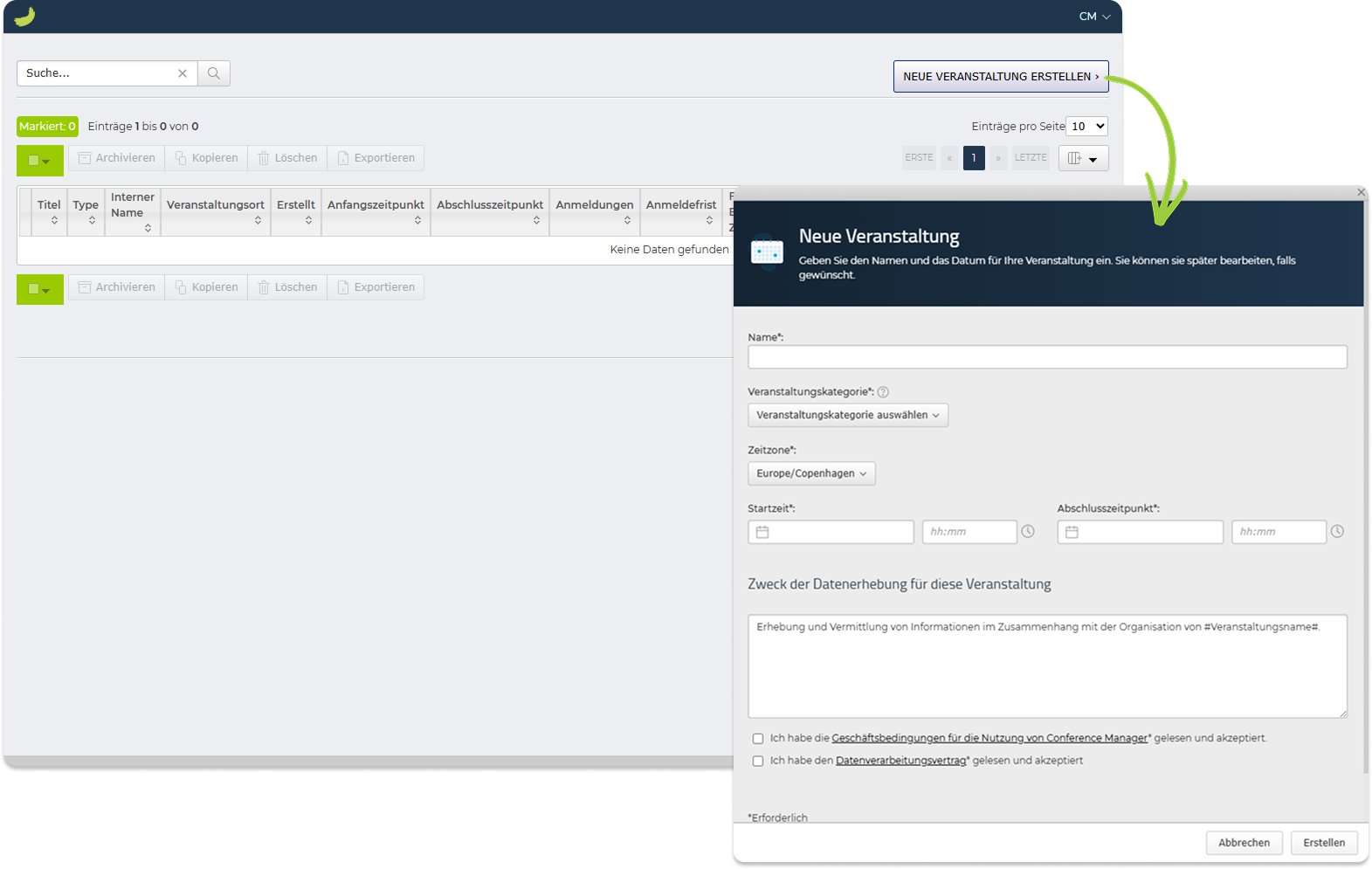The width and height of the screenshot is (1372, 869).
Task: Clear the search field with X icon
Action: 183,73
